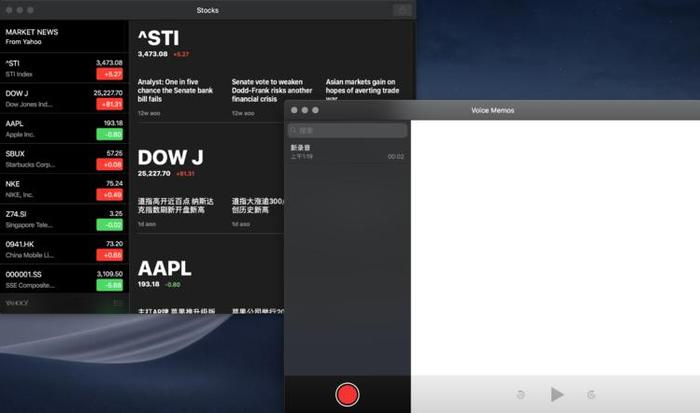The image size is (700, 413).
Task: Click the 193.18 price under AAPL heading
Action: tap(149, 284)
